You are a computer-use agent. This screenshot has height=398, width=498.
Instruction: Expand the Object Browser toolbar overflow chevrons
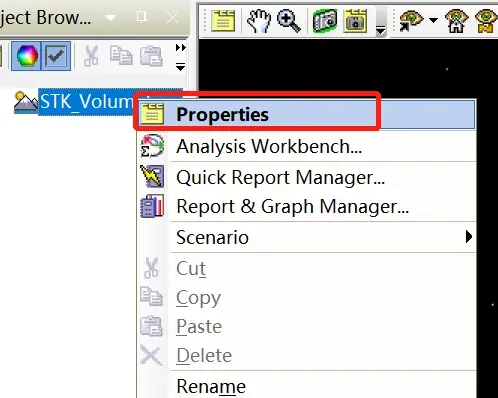point(180,48)
